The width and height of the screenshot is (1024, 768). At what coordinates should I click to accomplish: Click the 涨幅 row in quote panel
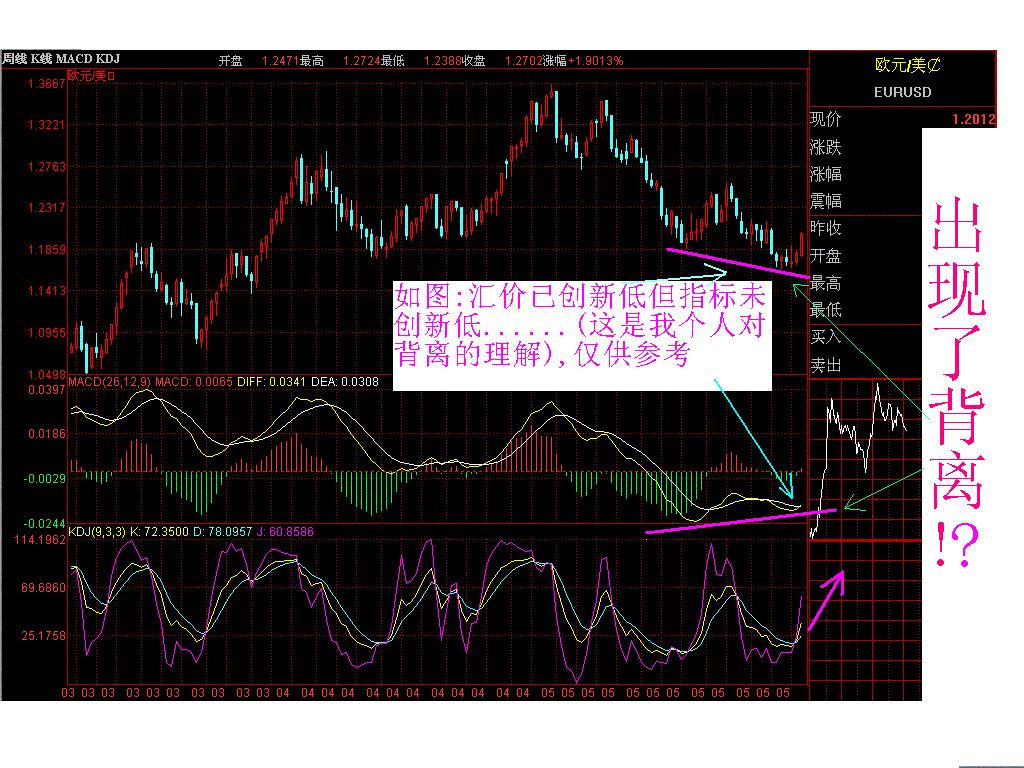pyautogui.click(x=825, y=174)
